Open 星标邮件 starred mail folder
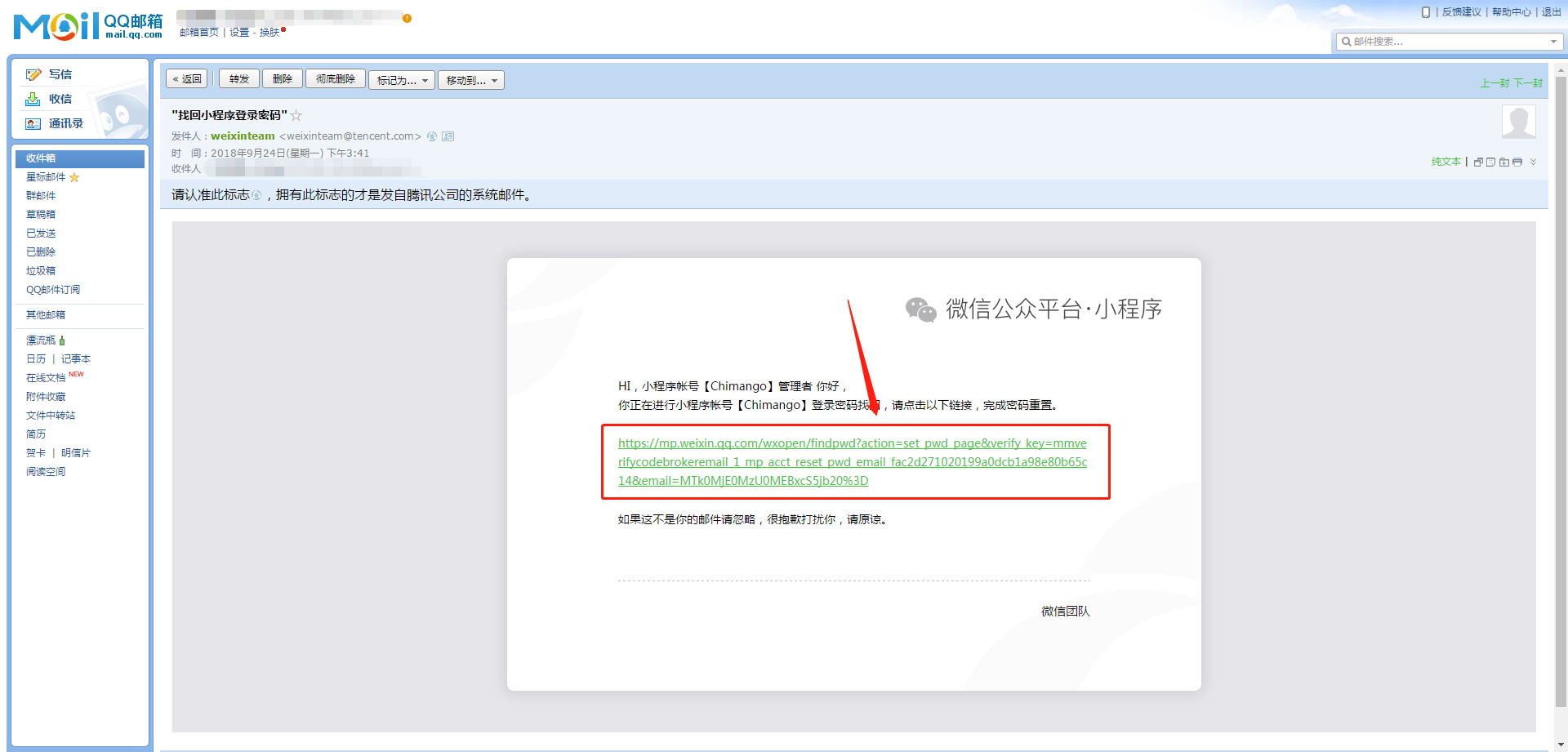 pyautogui.click(x=46, y=177)
